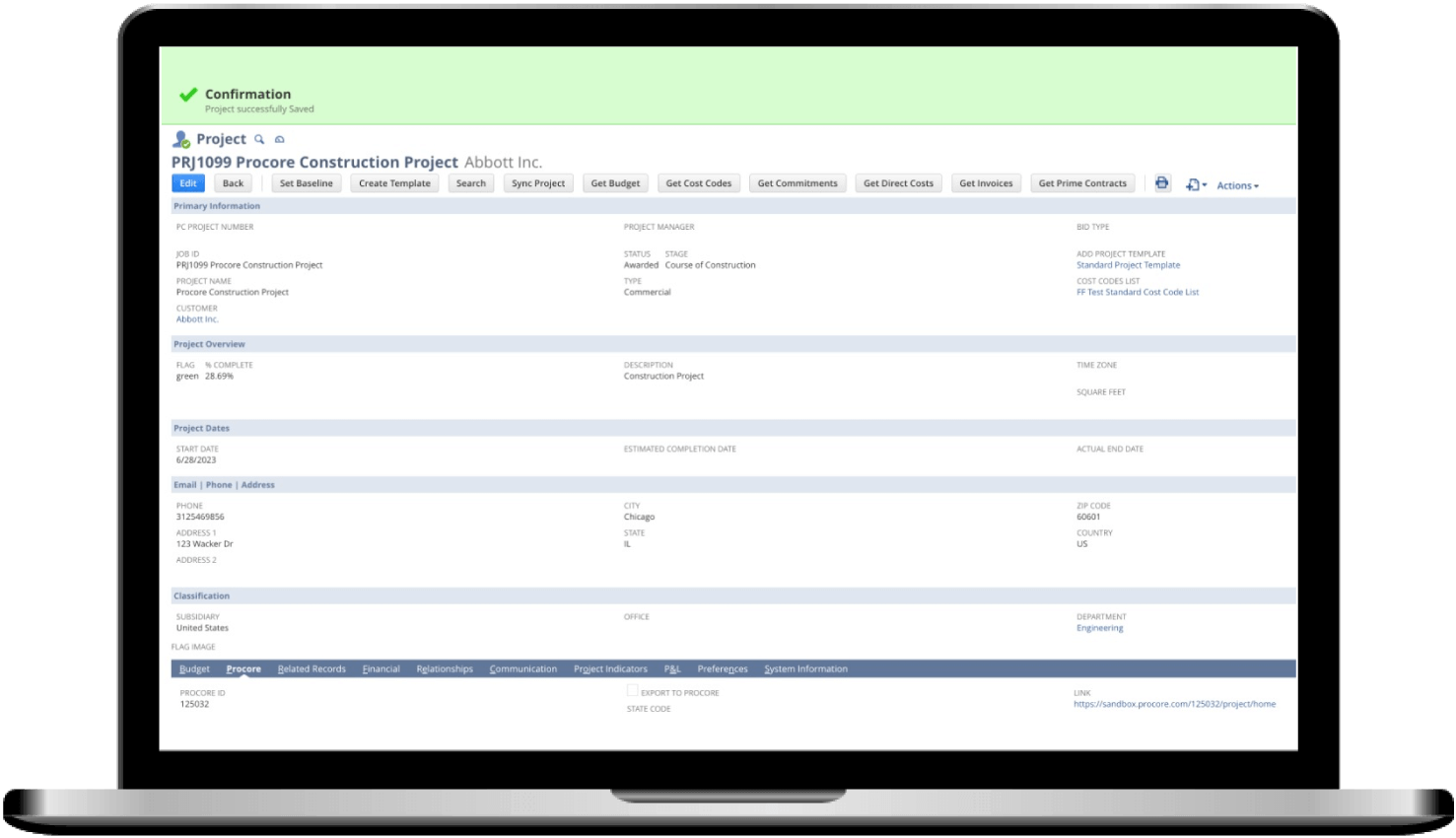Click Get Commitments button

point(797,183)
